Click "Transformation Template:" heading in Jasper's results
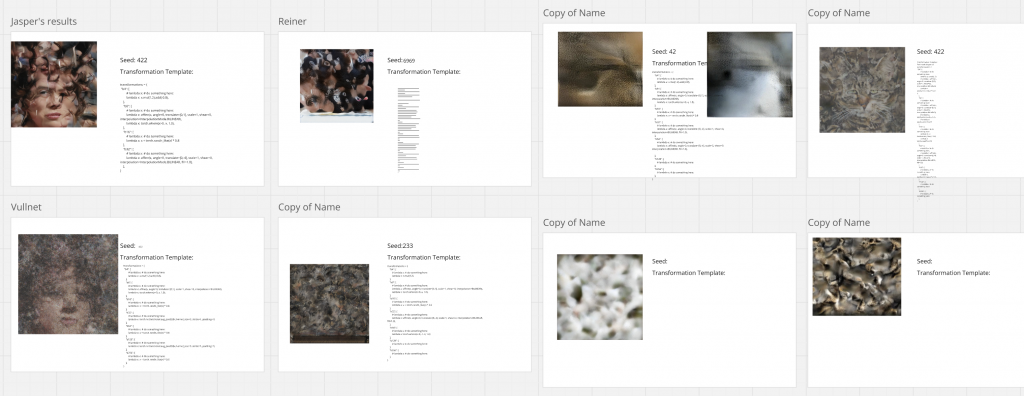 (x=157, y=71)
